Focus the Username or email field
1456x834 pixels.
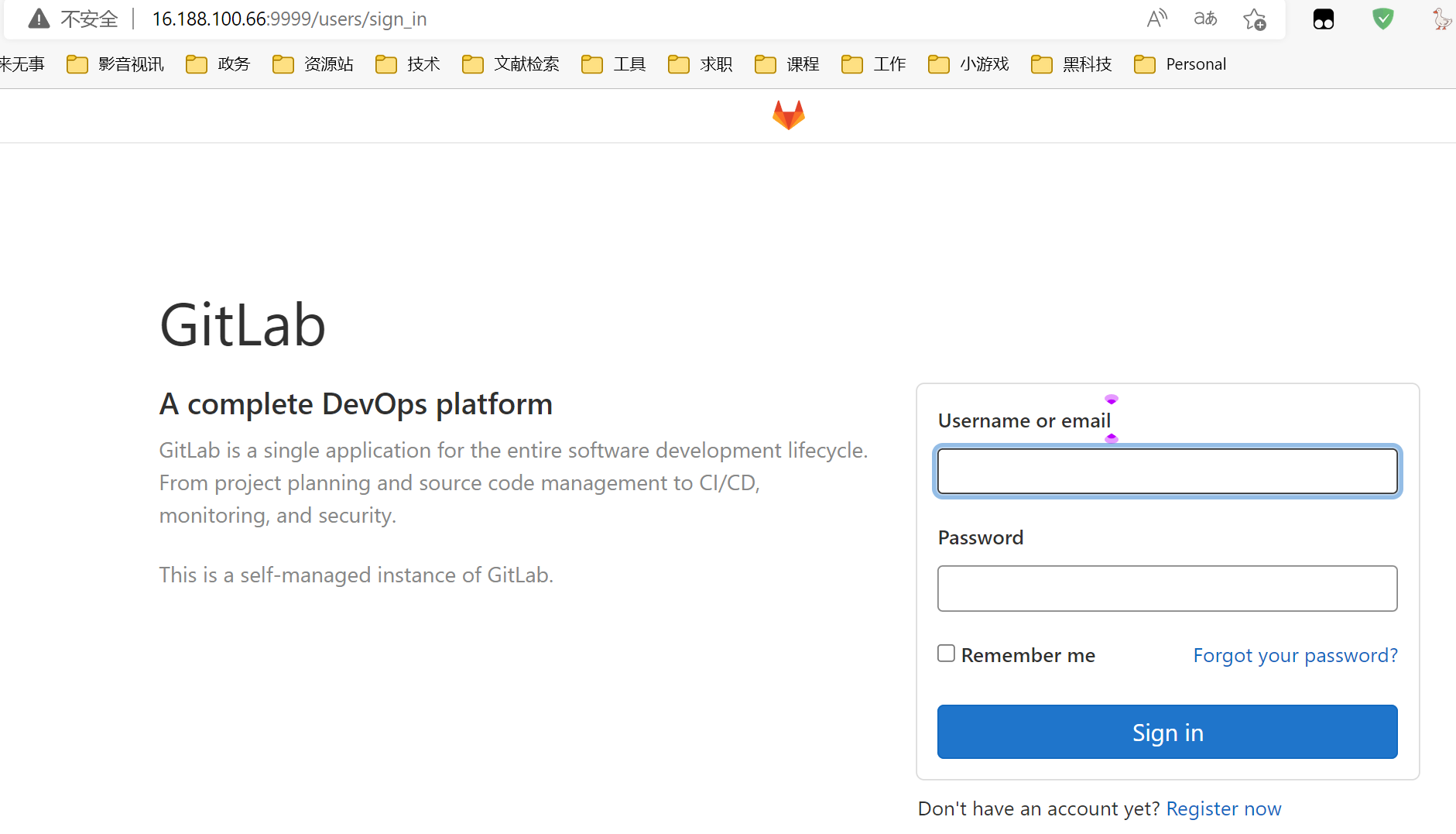click(x=1167, y=472)
